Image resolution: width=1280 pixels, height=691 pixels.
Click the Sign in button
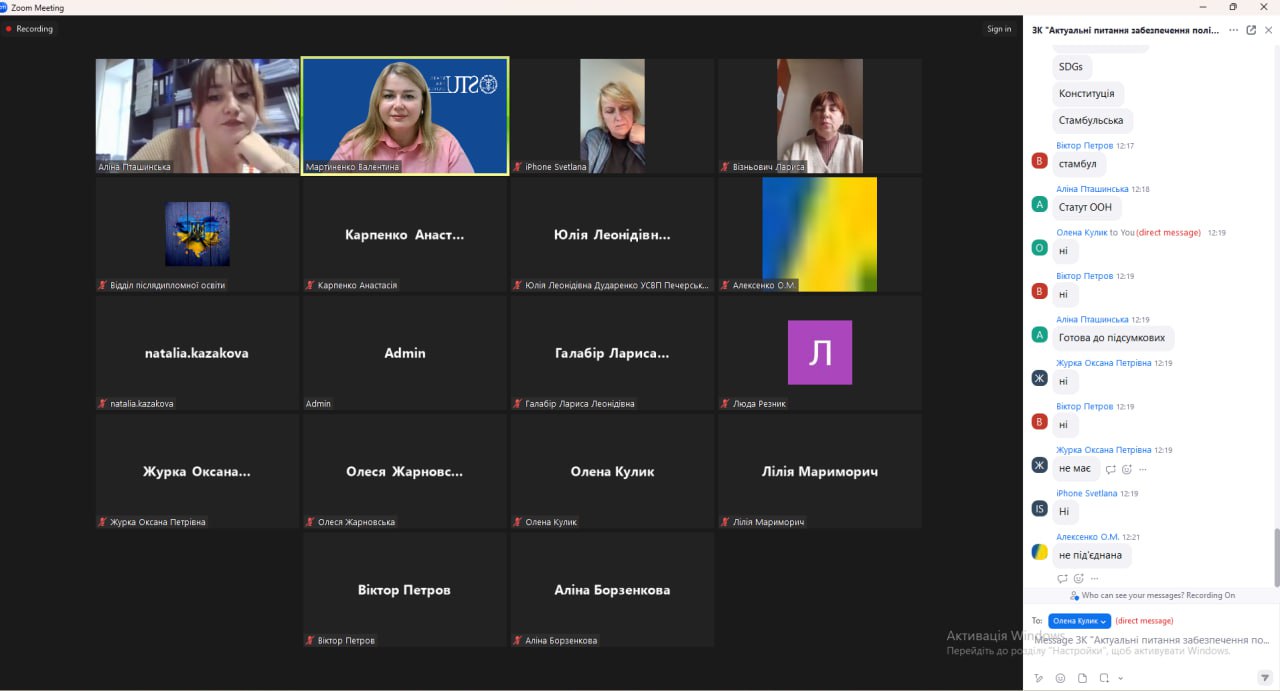998,29
